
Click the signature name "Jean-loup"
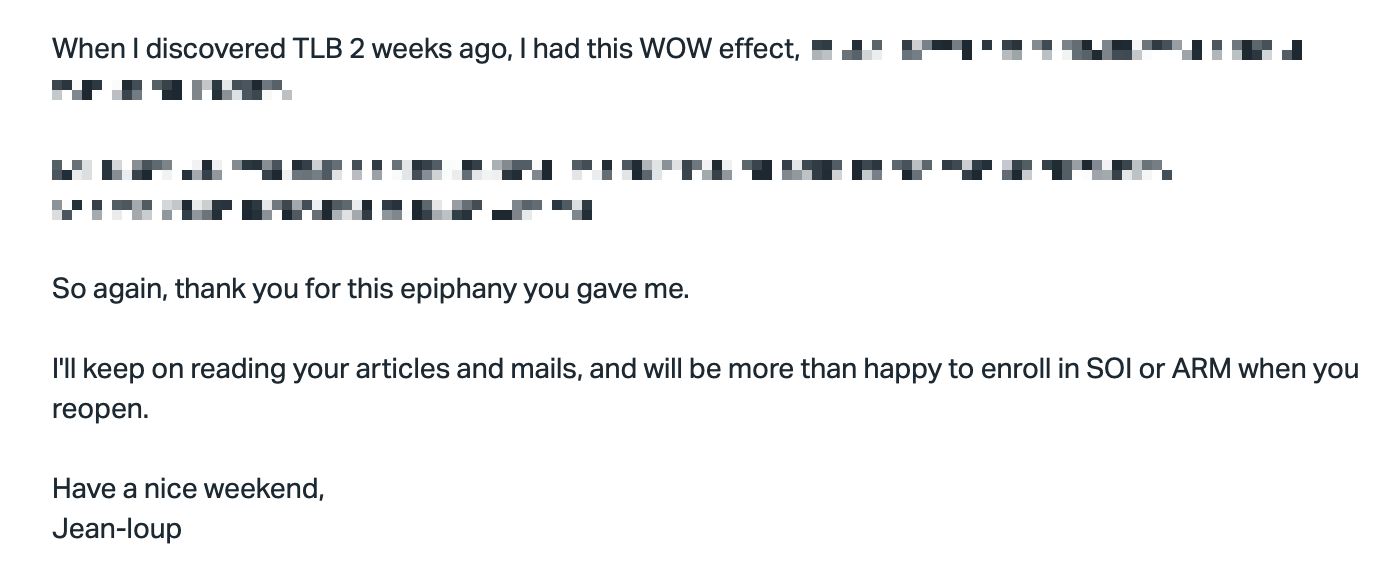(x=117, y=529)
